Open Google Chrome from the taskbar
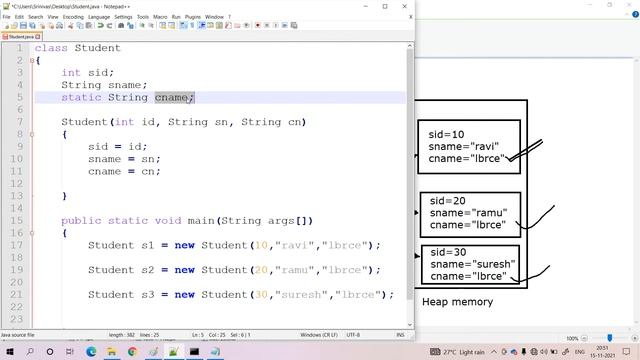Screen dimensions: 640x360 click(x=132, y=351)
